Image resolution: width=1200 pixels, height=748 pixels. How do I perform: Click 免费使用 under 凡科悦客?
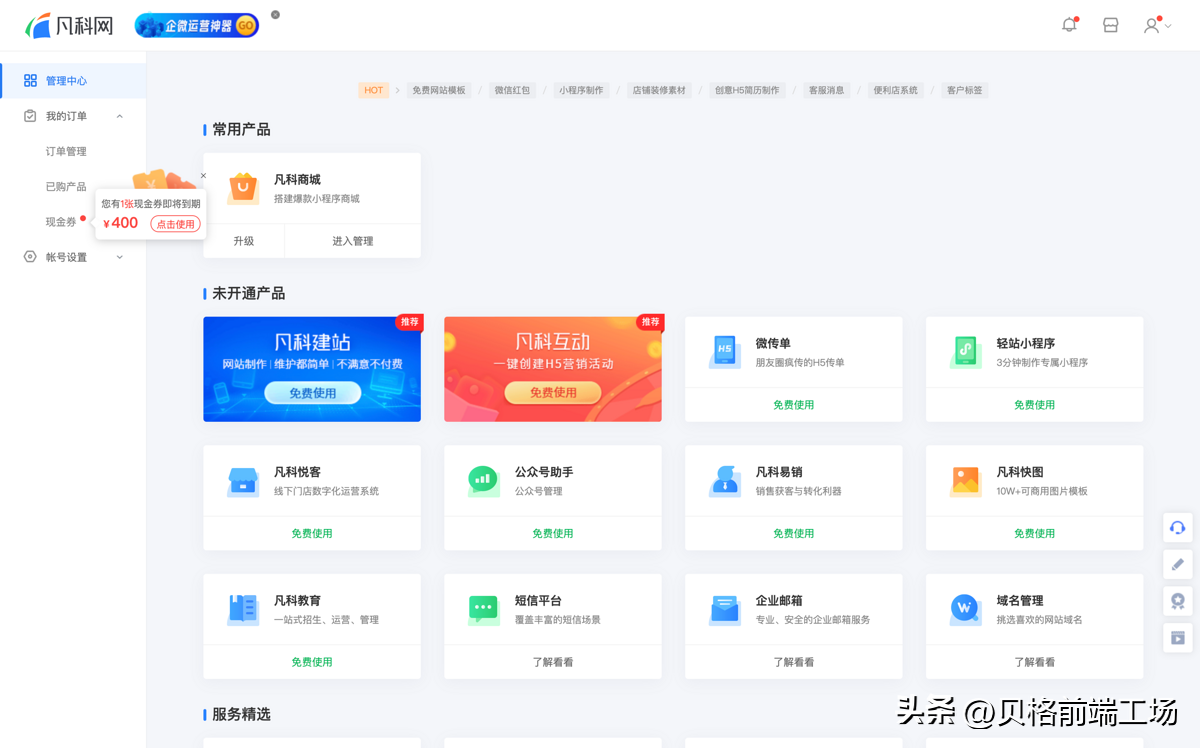click(x=312, y=534)
